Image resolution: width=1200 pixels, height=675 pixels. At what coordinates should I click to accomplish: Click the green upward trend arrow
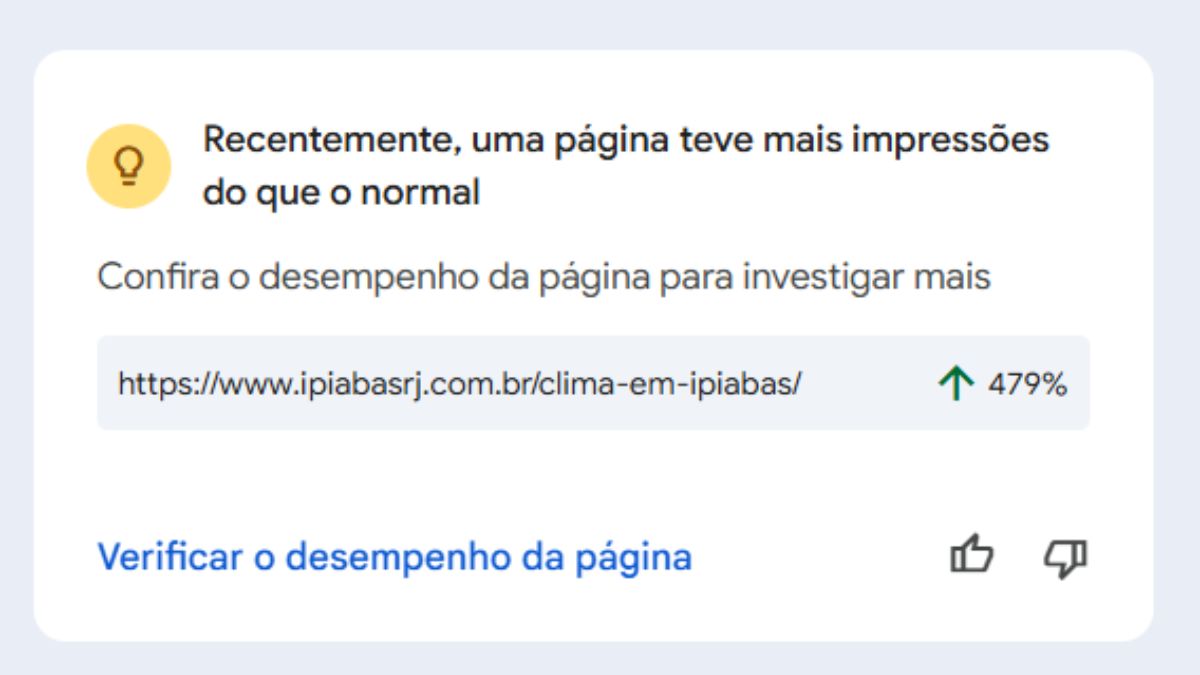pyautogui.click(x=957, y=382)
